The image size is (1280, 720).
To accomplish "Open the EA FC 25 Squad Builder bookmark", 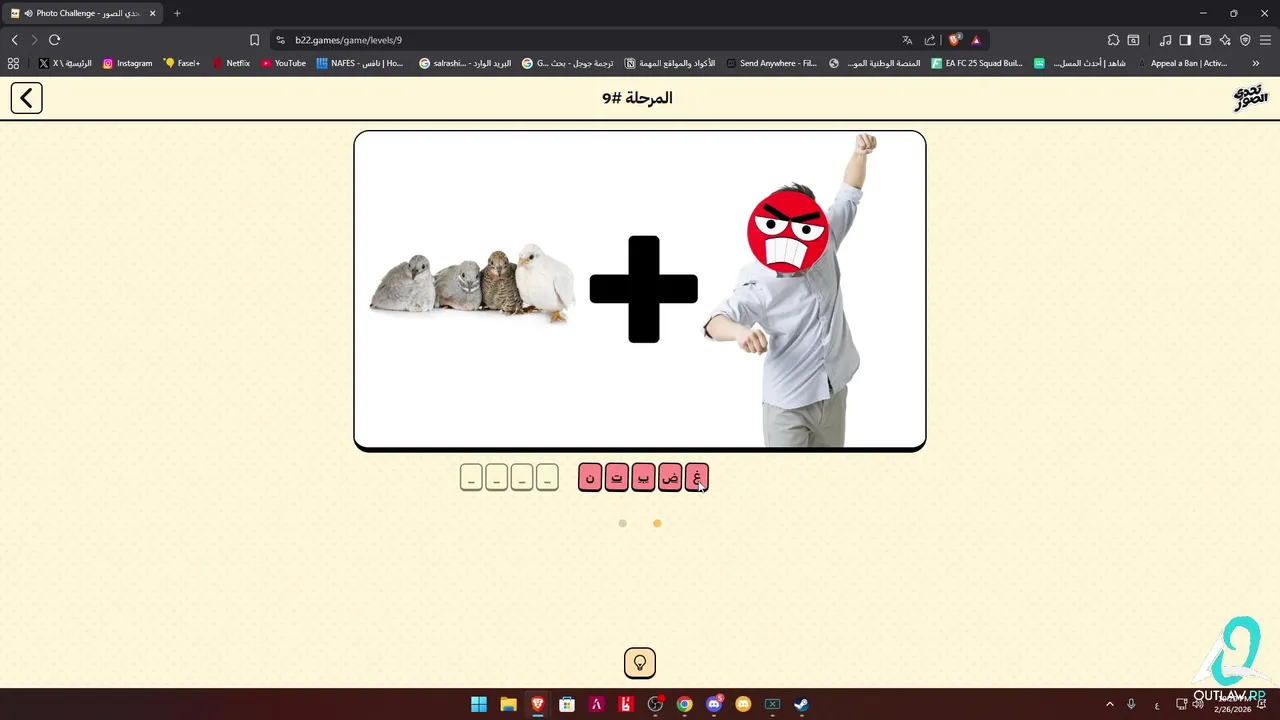I will pyautogui.click(x=977, y=63).
